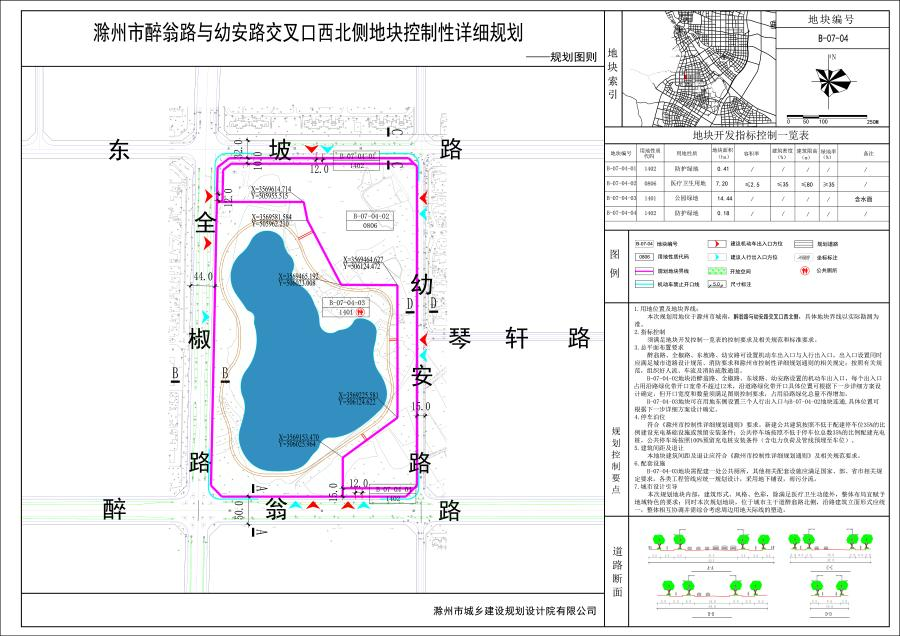Click the table title 地块开发指标控制一览表
This screenshot has width=900, height=636.
click(x=751, y=135)
